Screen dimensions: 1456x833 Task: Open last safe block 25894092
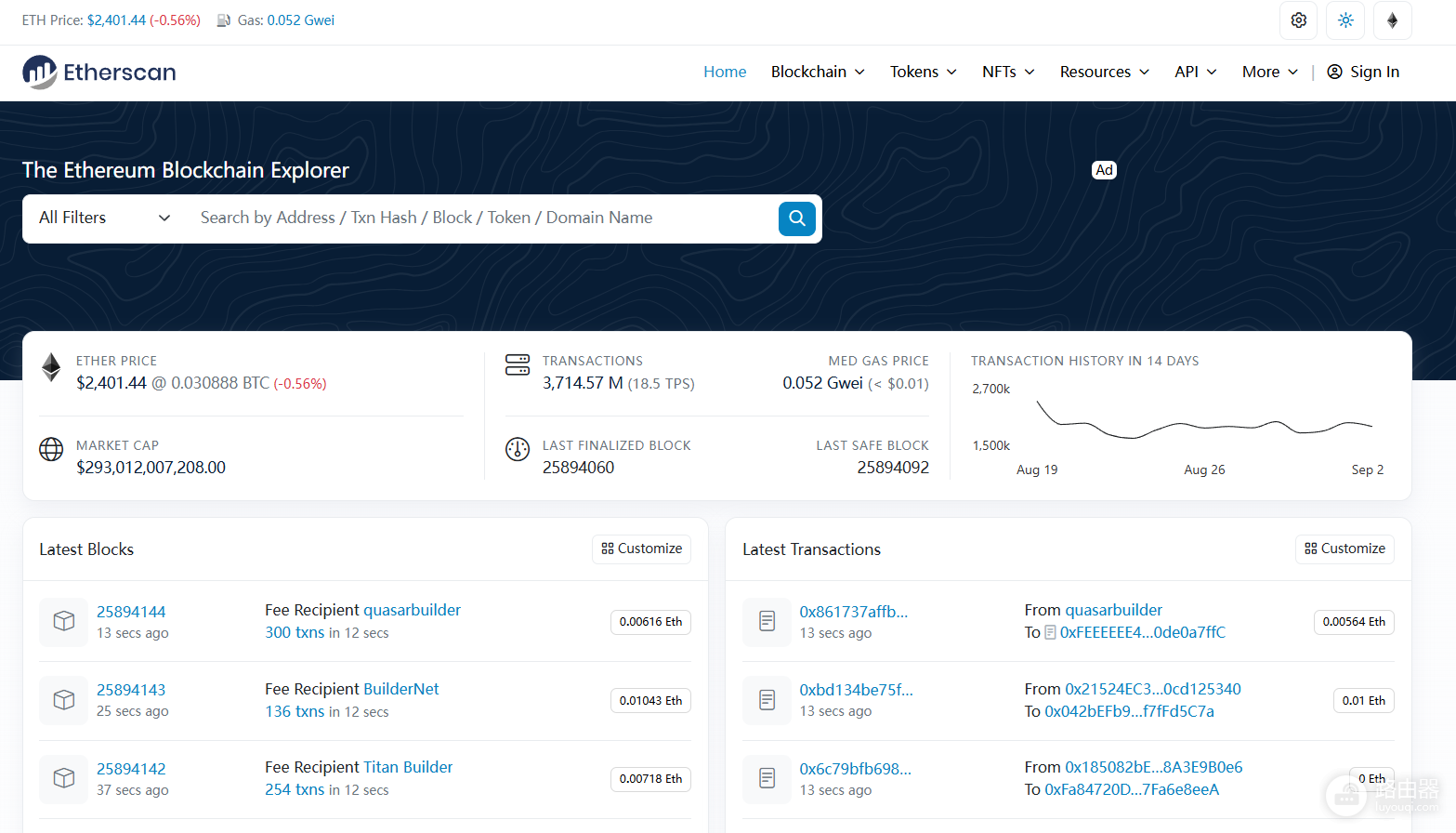[893, 468]
